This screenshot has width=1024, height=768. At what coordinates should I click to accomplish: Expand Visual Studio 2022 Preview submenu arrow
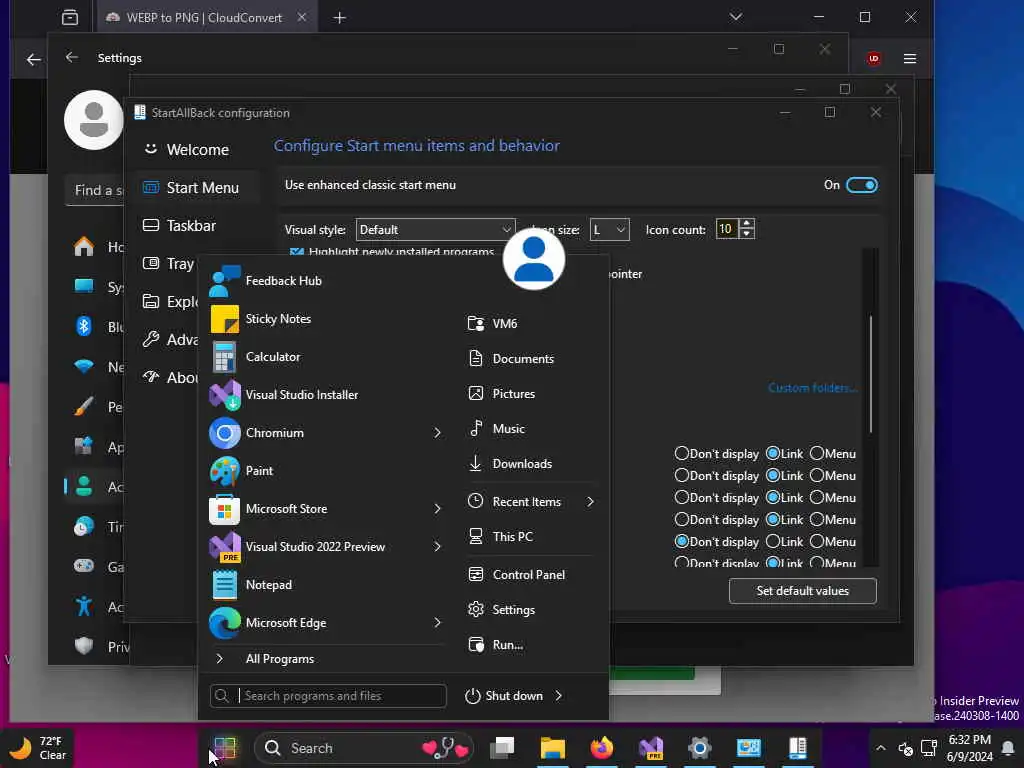[x=438, y=547]
